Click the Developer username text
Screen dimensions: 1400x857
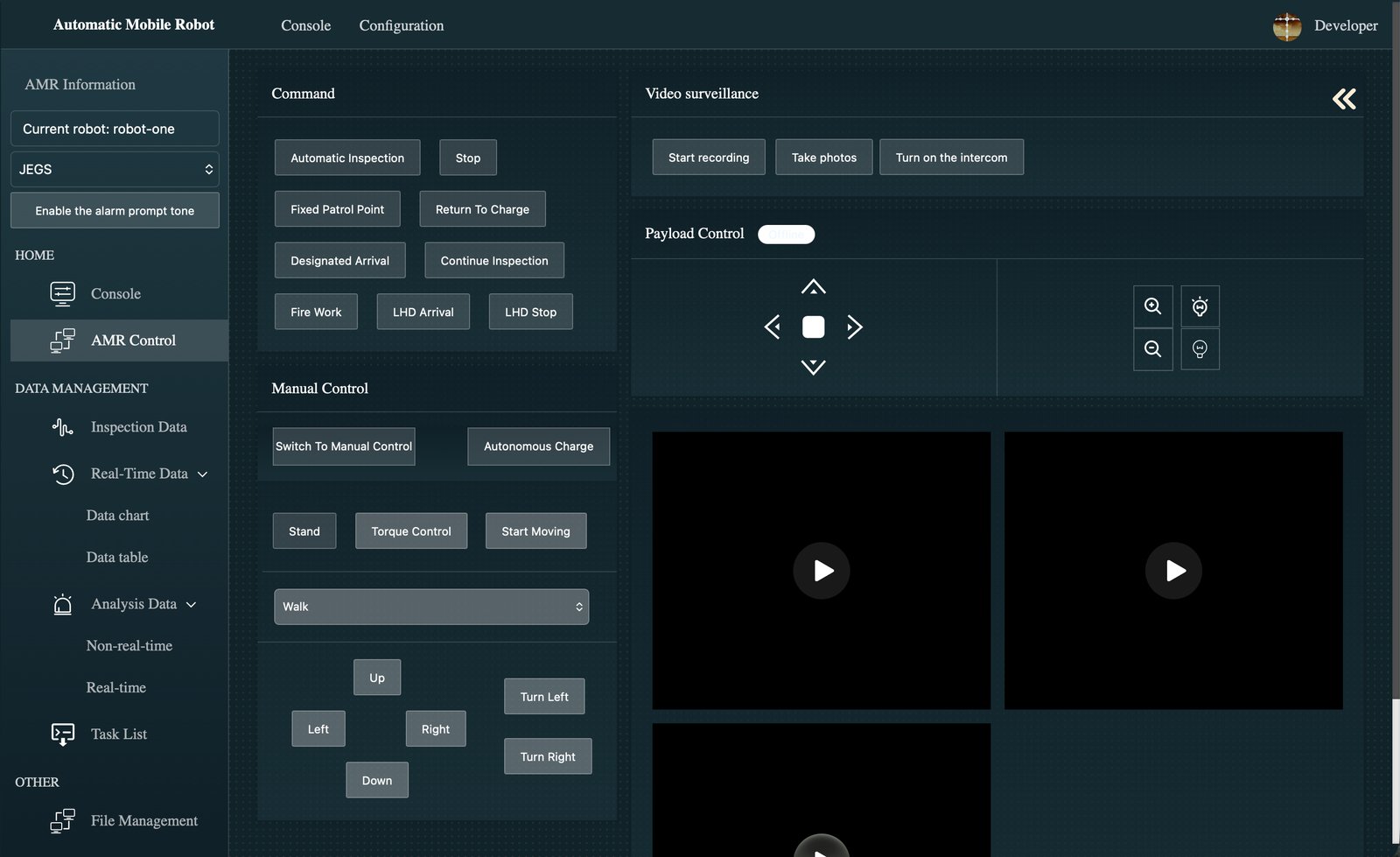pos(1346,25)
